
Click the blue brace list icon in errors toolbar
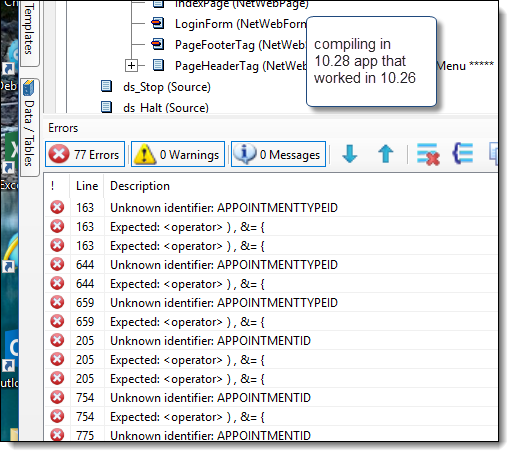(x=463, y=153)
